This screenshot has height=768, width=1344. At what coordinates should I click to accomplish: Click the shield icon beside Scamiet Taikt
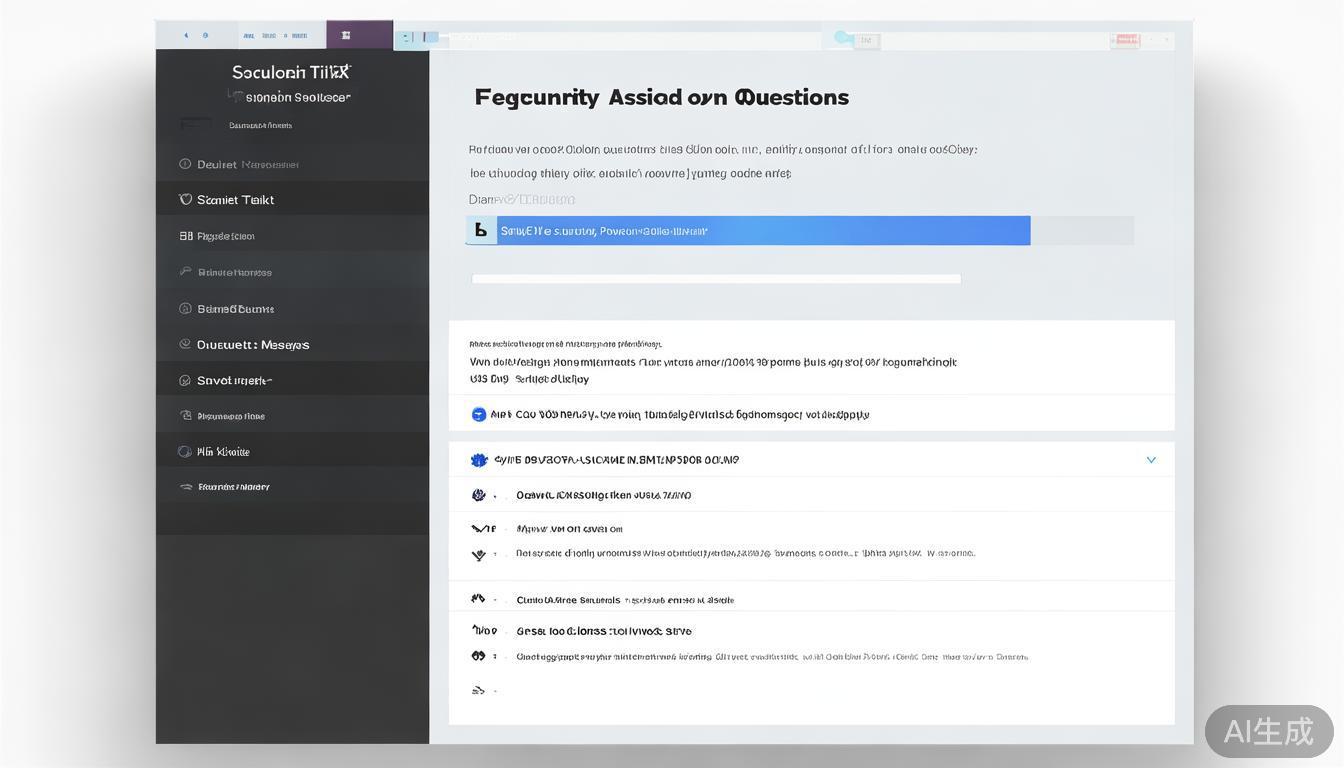point(185,199)
